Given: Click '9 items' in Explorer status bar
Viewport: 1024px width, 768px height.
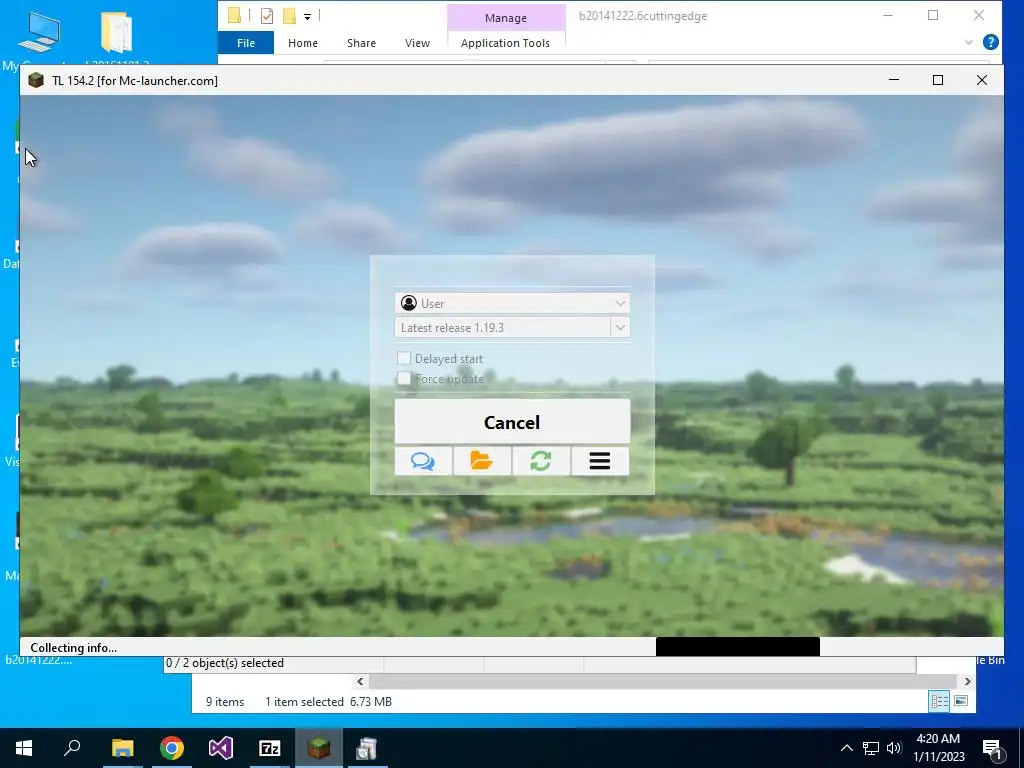Looking at the screenshot, I should pos(225,701).
